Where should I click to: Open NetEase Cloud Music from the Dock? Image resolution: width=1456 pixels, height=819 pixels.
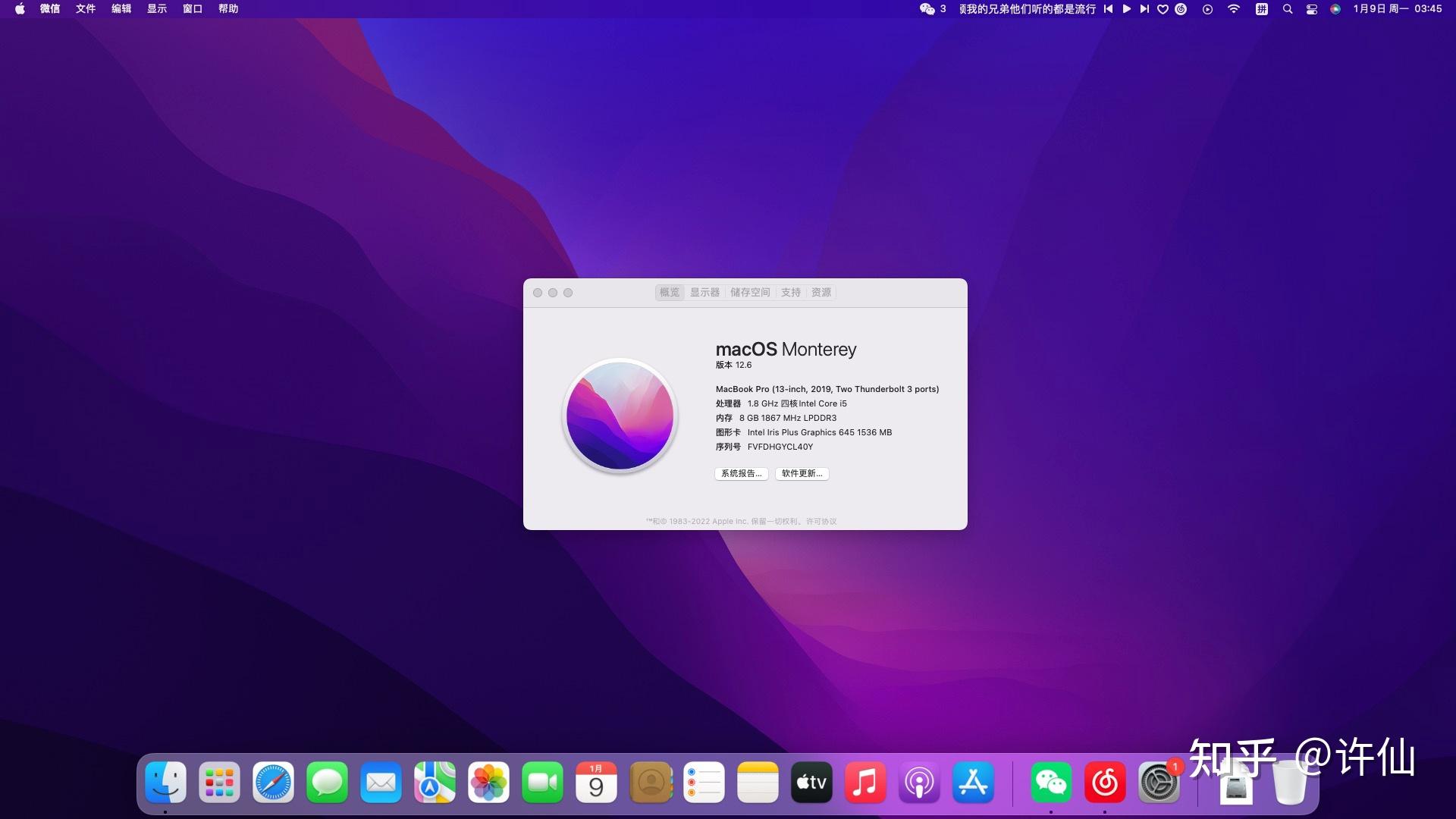(x=1105, y=783)
